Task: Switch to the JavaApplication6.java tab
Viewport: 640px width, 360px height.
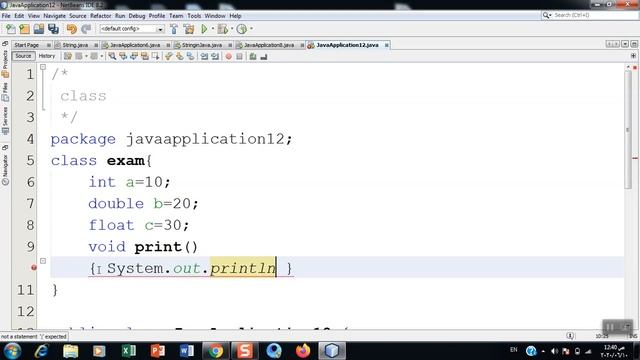Action: [x=135, y=45]
